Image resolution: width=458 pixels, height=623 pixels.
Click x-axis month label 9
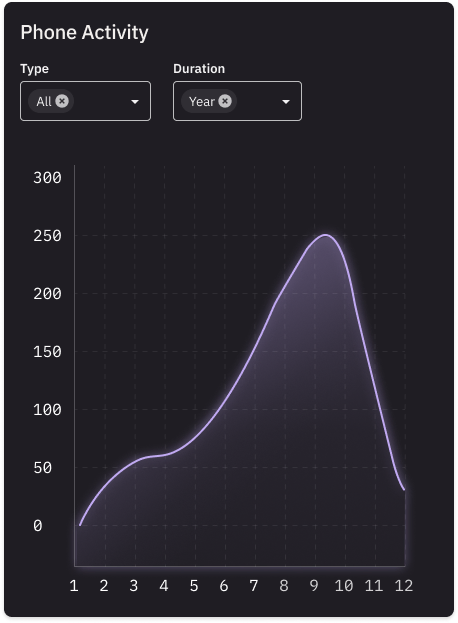click(x=314, y=586)
